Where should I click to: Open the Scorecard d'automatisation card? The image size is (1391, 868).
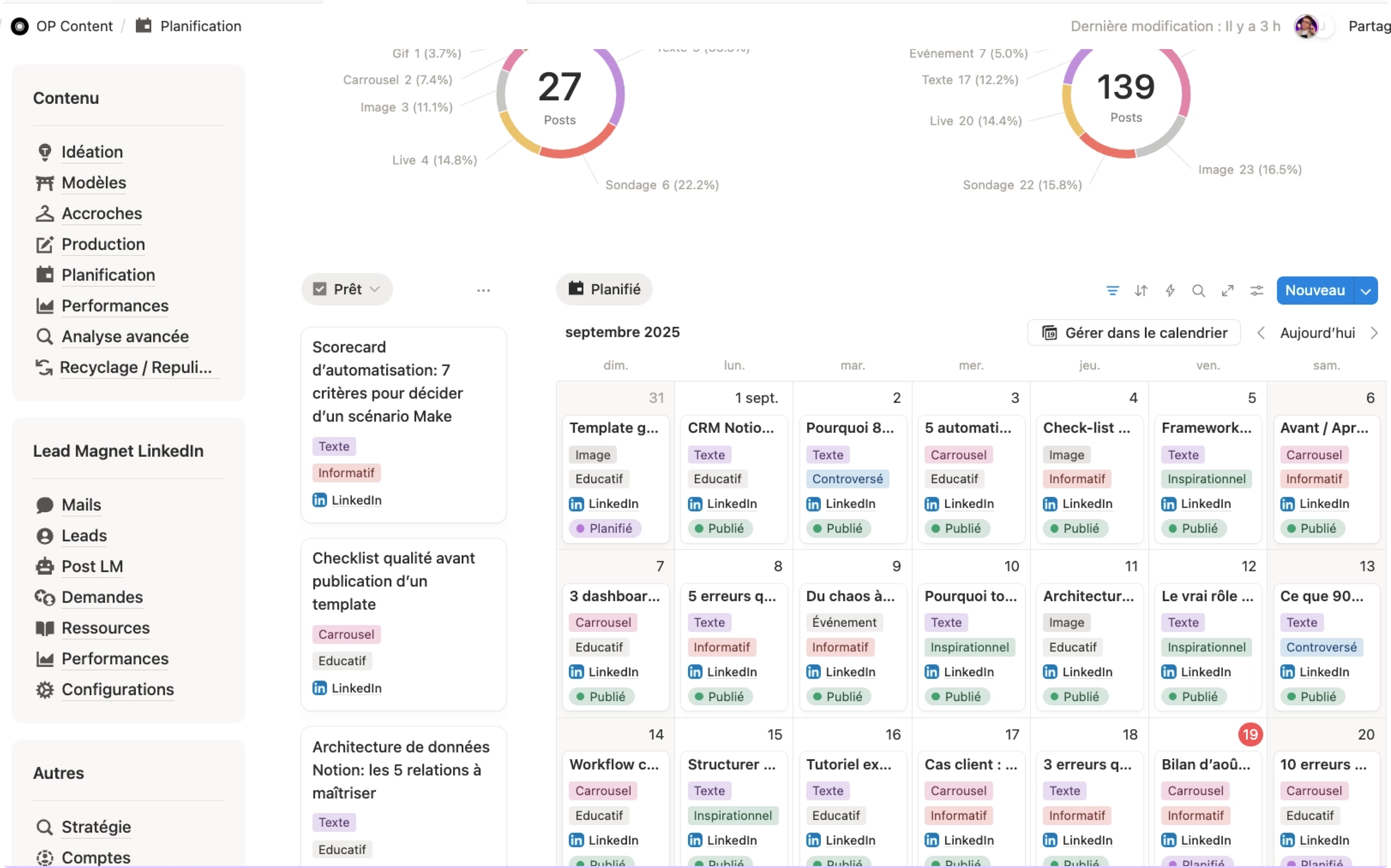404,425
